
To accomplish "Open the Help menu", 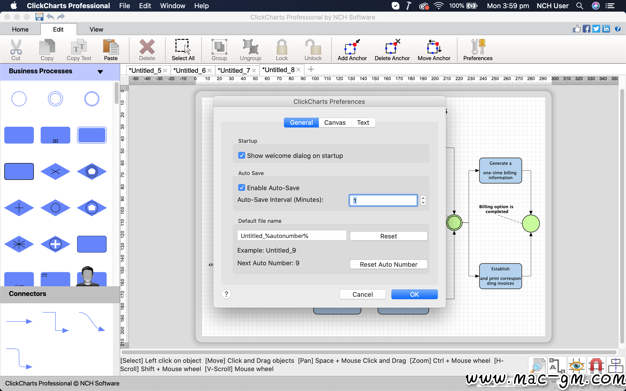I will click(x=202, y=6).
